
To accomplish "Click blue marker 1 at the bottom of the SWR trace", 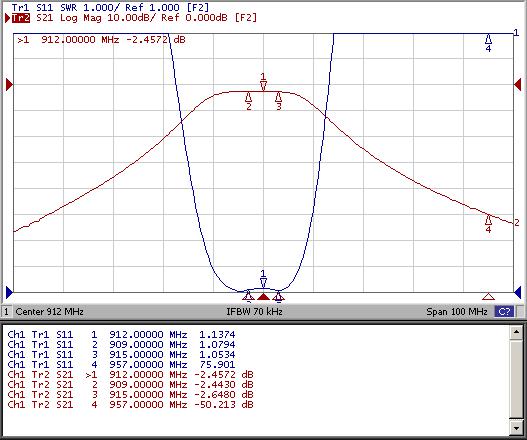I will [264, 279].
